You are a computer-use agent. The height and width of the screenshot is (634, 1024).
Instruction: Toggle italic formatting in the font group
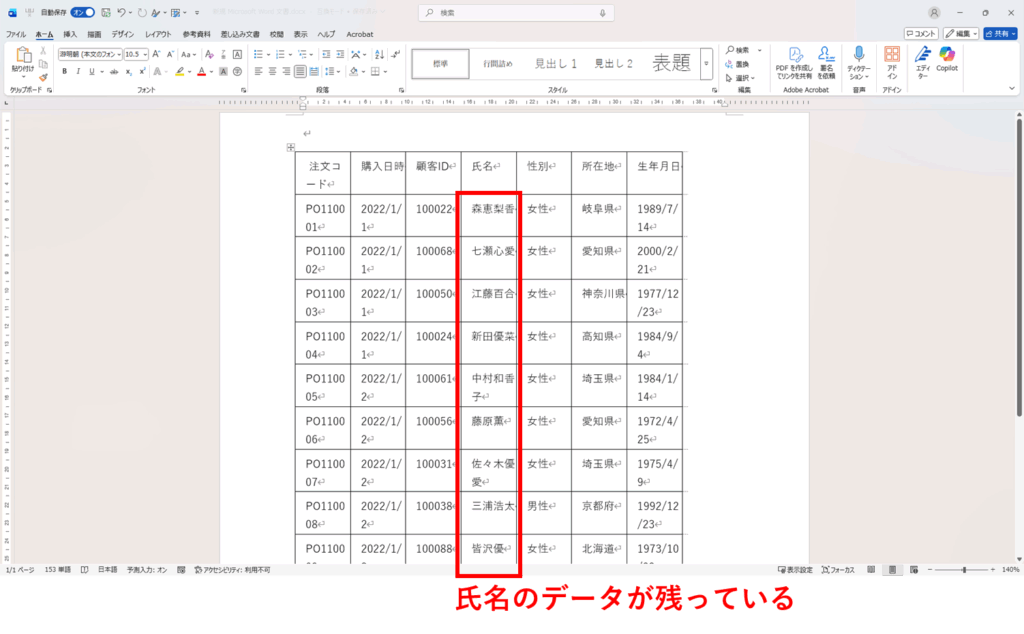pos(78,72)
